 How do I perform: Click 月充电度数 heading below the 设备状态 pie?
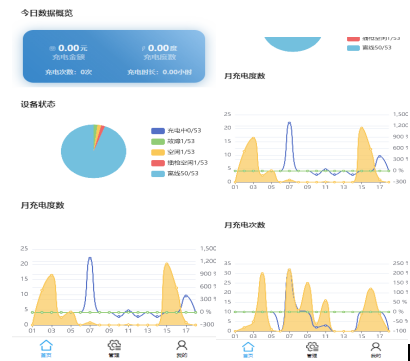click(42, 205)
